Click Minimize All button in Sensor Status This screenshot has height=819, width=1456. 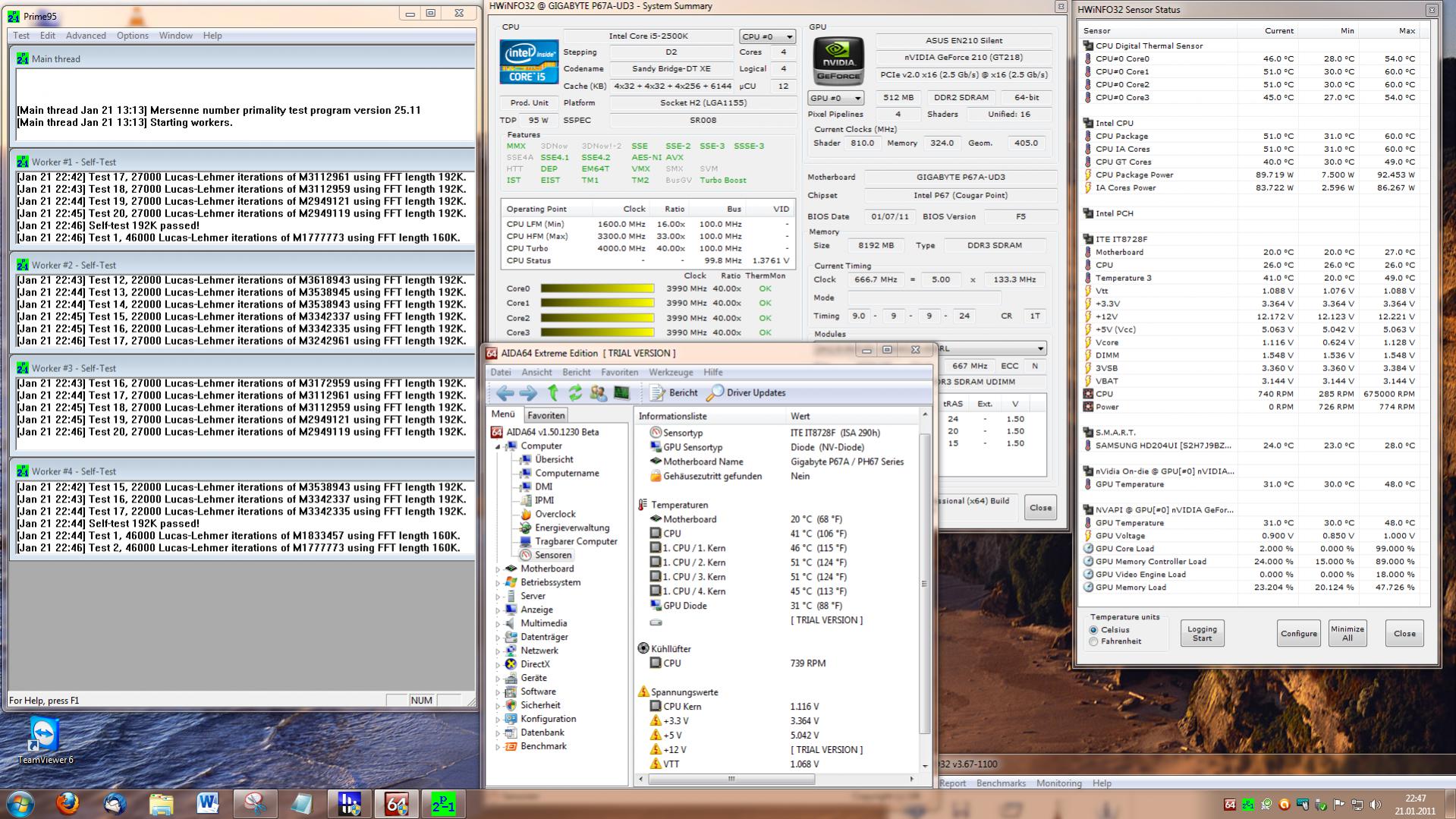click(x=1348, y=634)
